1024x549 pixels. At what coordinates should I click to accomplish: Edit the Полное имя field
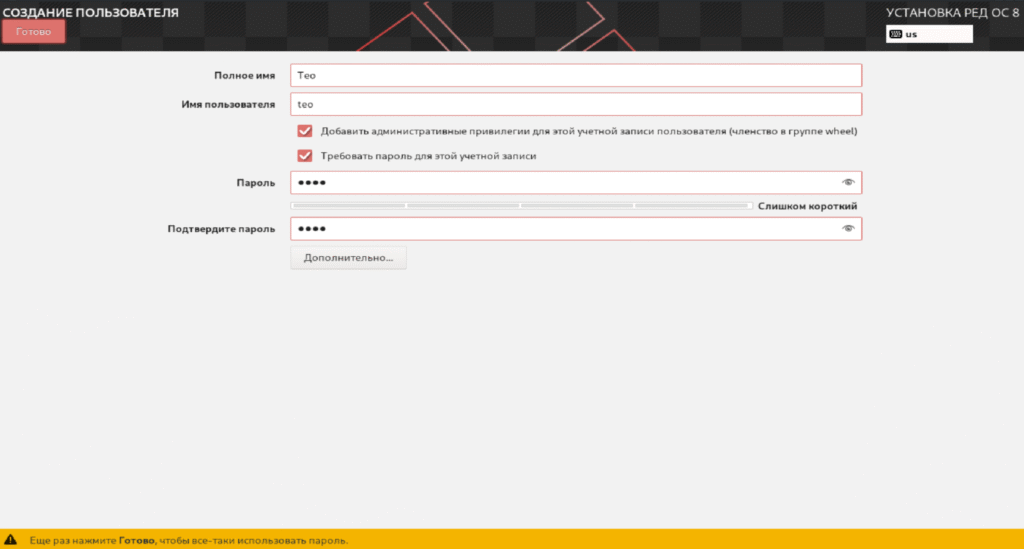tap(575, 75)
